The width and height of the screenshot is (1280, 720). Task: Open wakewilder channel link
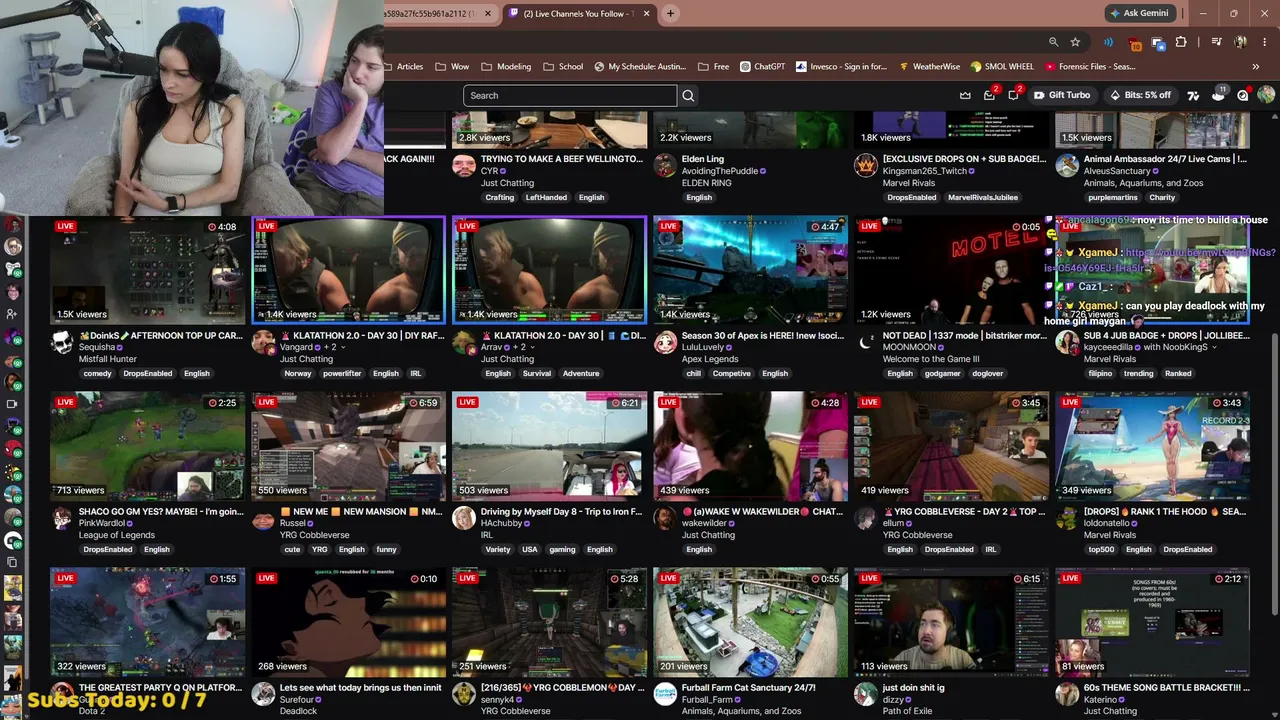pyautogui.click(x=704, y=523)
